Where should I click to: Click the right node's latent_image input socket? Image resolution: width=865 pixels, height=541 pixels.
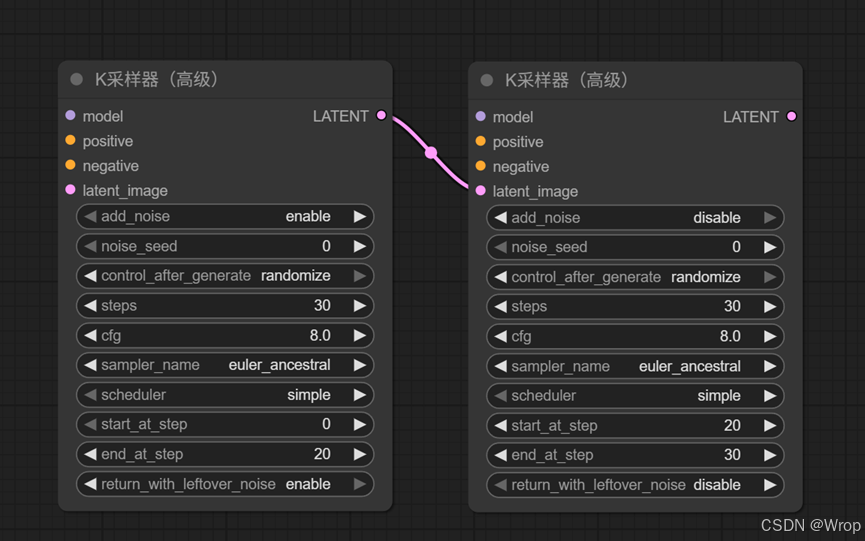point(480,191)
